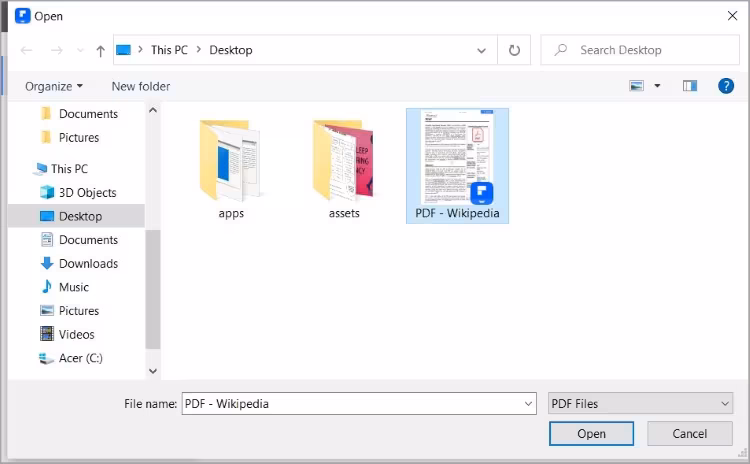Image resolution: width=750 pixels, height=464 pixels.
Task: Select the apps folder
Action: coord(231,169)
